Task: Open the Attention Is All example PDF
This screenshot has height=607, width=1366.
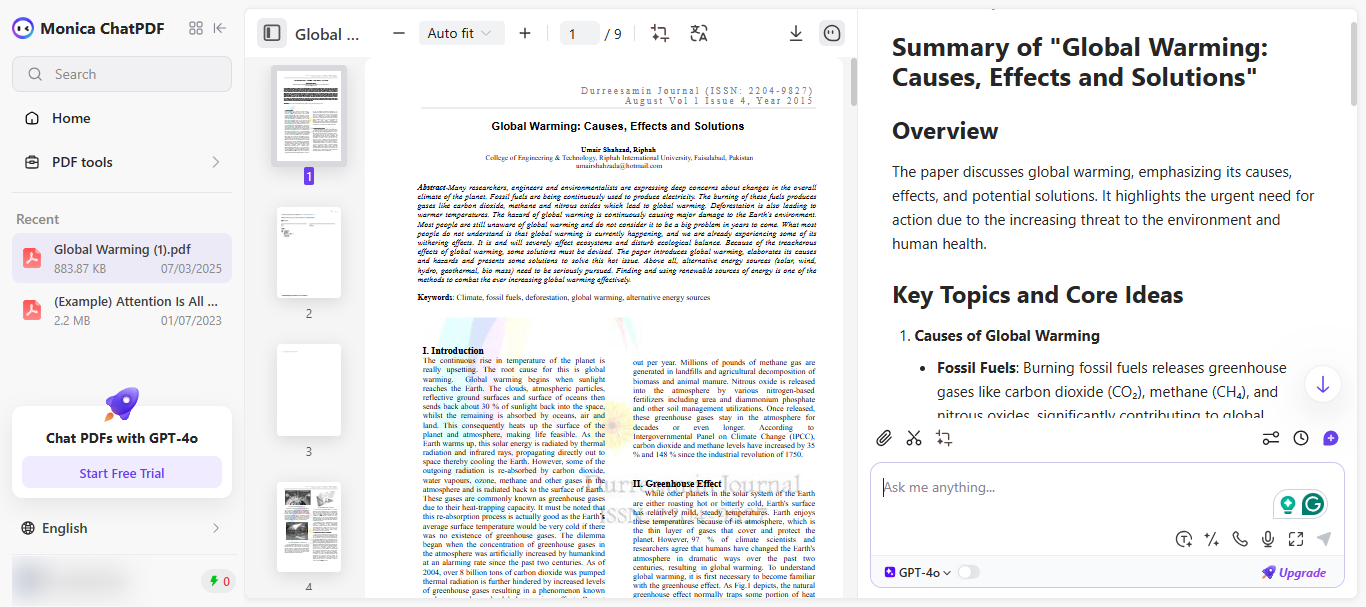Action: (x=122, y=310)
